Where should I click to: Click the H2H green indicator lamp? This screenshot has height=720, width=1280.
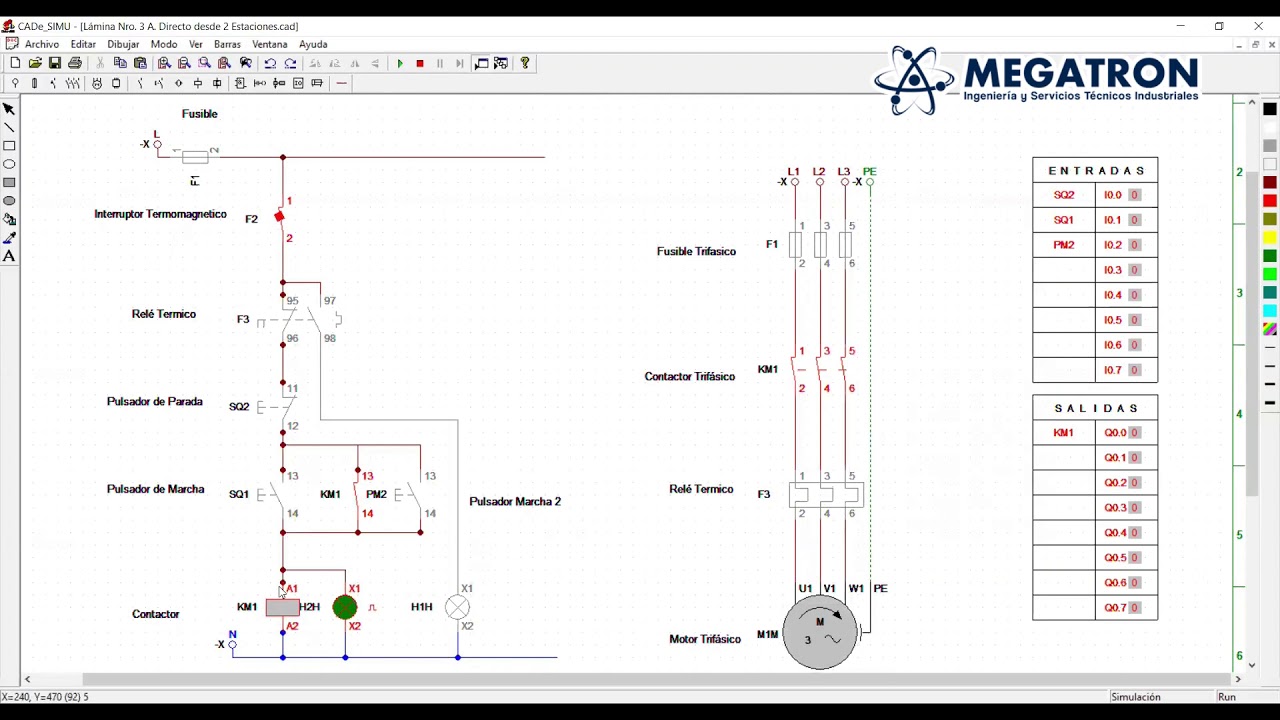(x=345, y=607)
